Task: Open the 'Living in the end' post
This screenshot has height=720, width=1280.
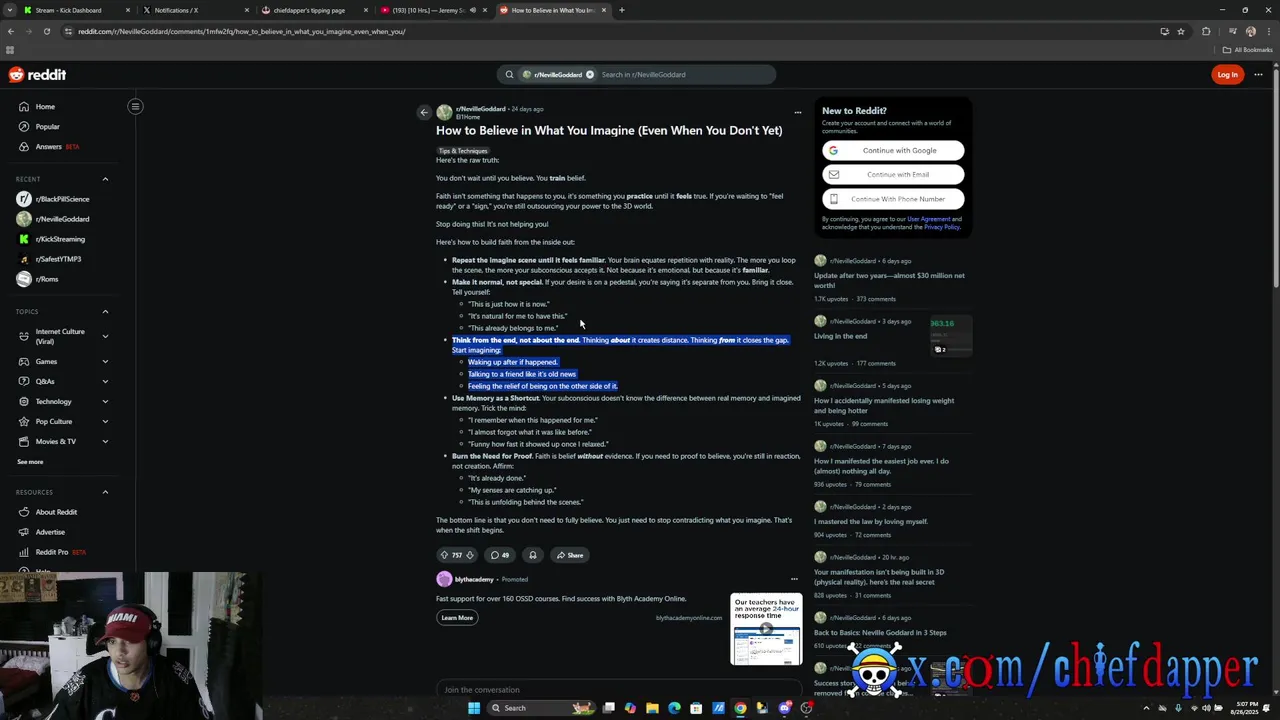Action: tap(840, 336)
